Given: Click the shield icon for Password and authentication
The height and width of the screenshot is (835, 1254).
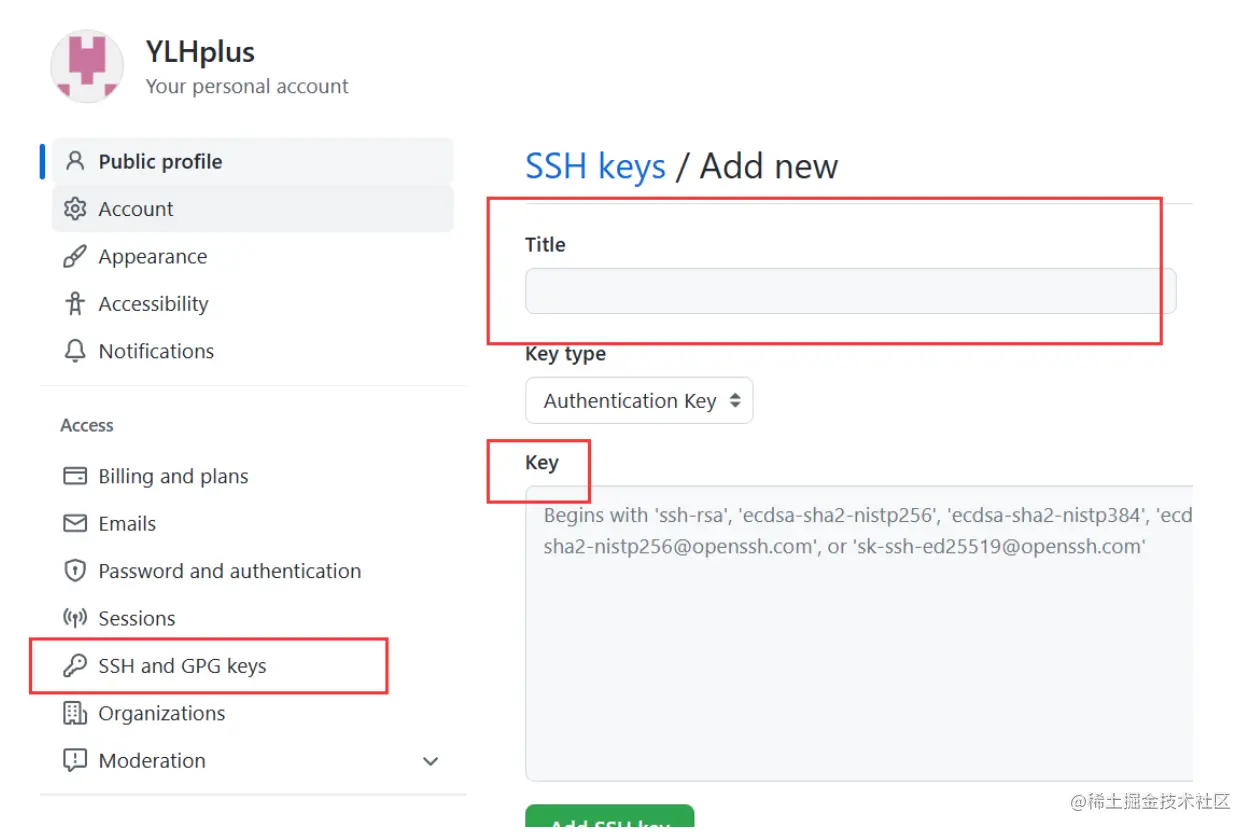Looking at the screenshot, I should [x=75, y=571].
